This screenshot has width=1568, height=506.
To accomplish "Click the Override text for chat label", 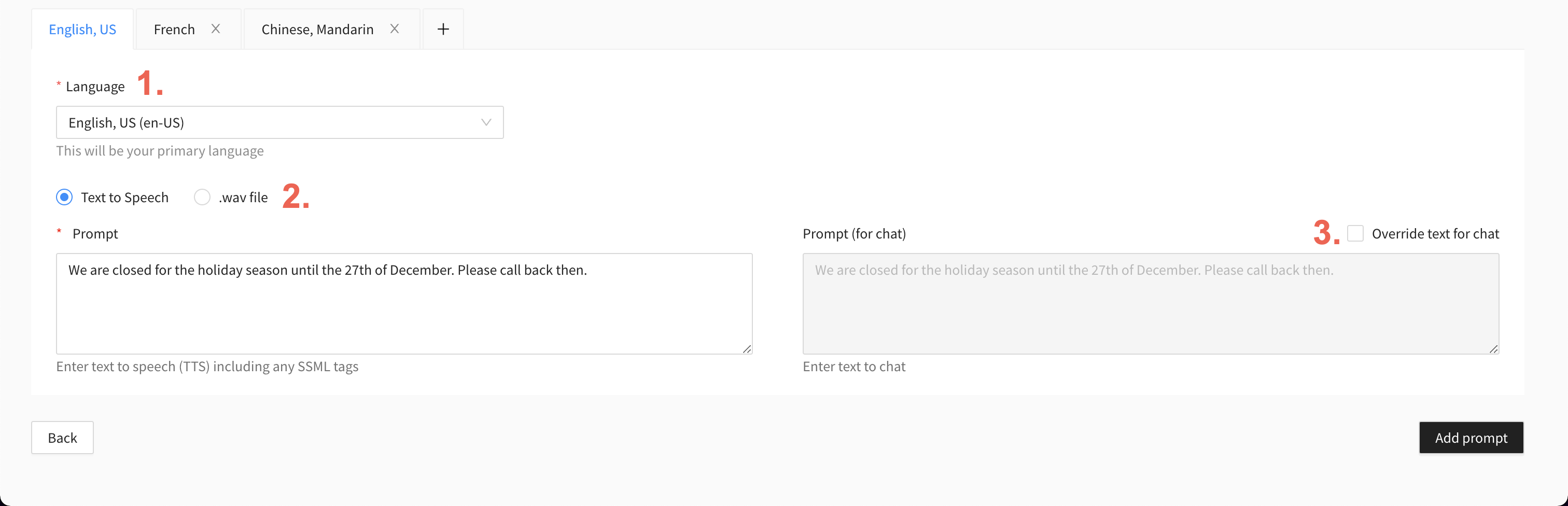I will click(1435, 234).
